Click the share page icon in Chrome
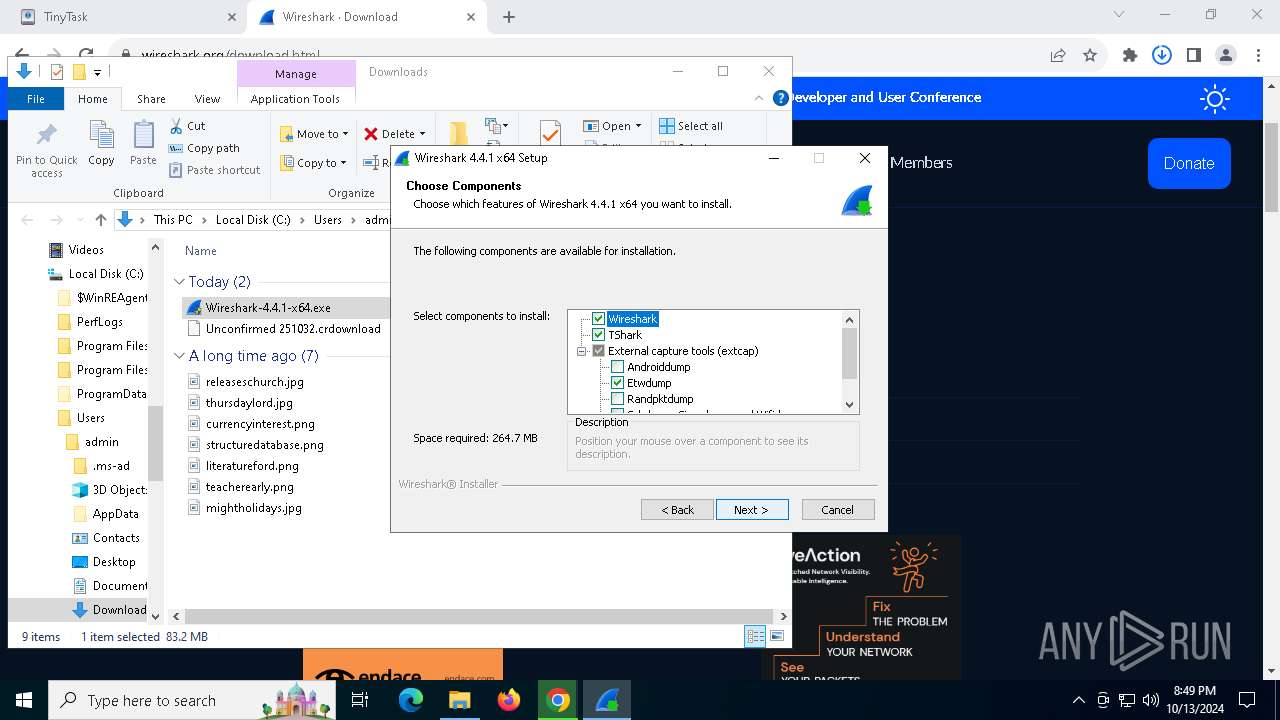Image resolution: width=1280 pixels, height=720 pixels. point(1058,56)
